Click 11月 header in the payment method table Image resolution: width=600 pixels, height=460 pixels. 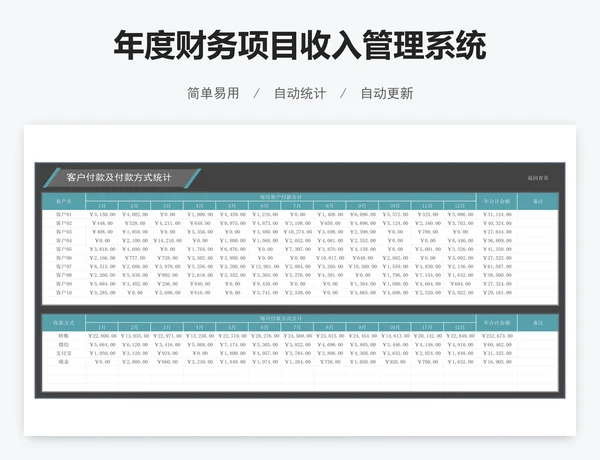click(x=427, y=327)
